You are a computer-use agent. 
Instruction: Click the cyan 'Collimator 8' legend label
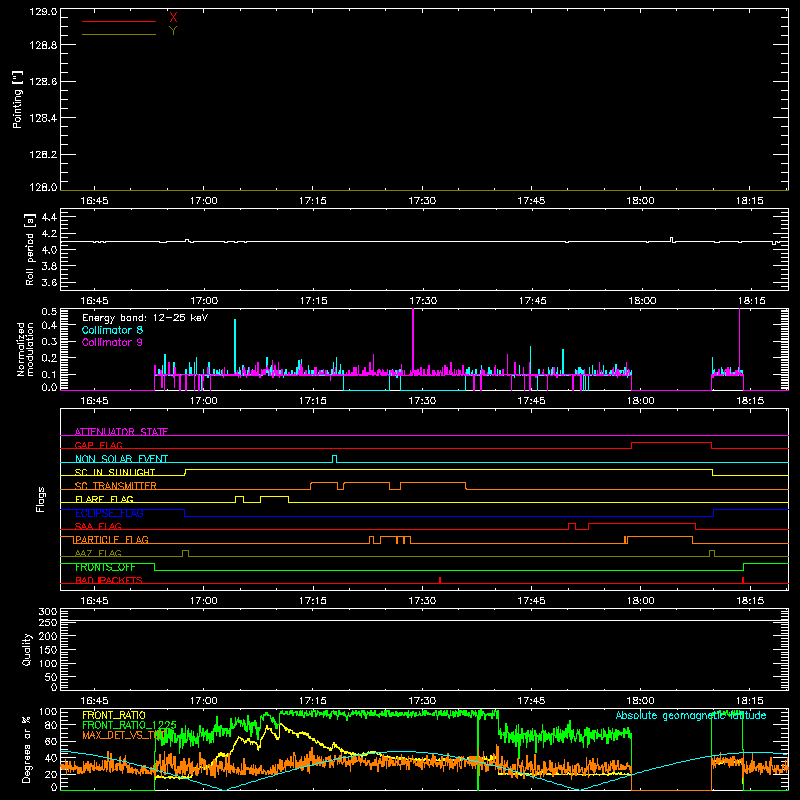point(112,330)
